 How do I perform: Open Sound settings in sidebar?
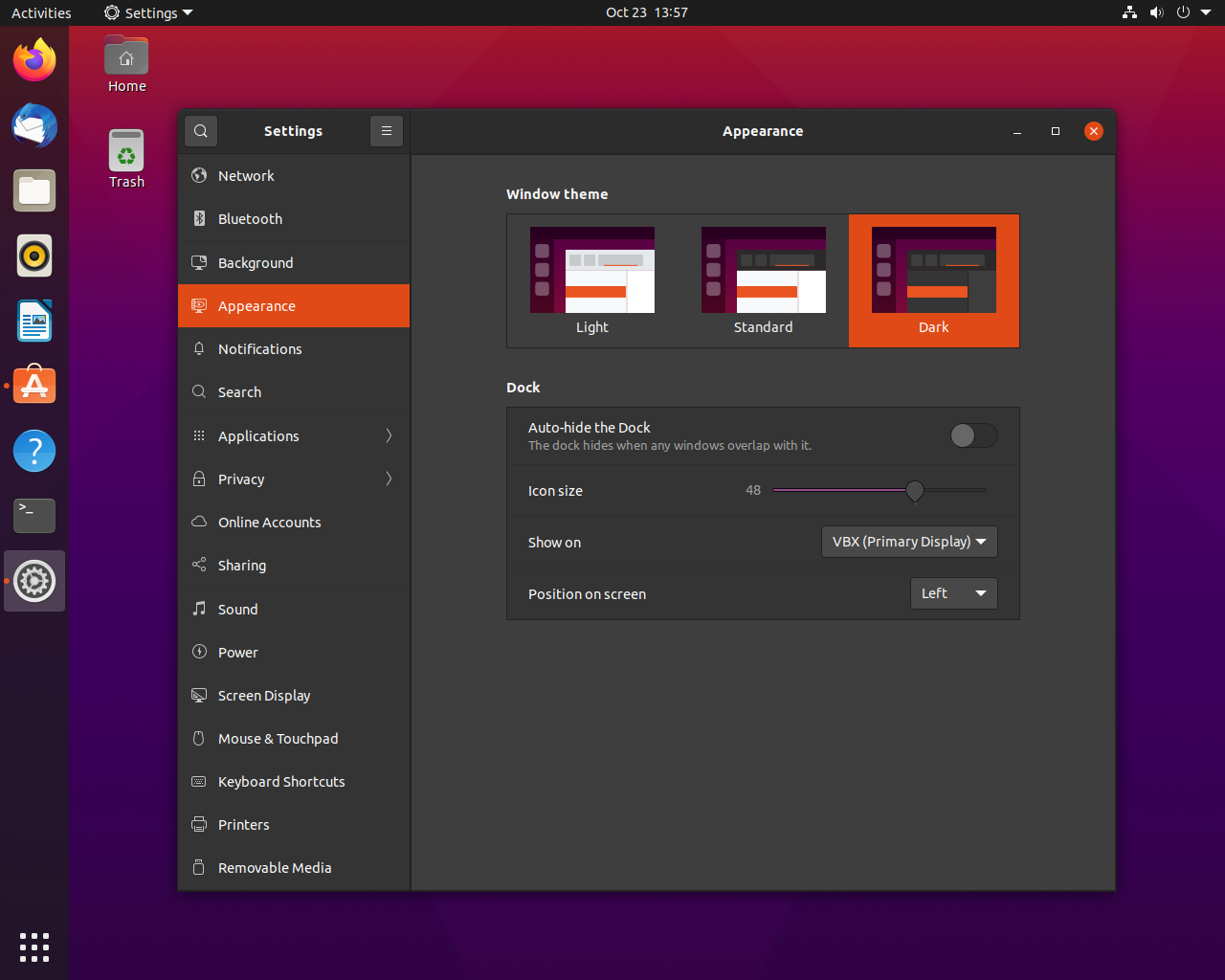coord(294,609)
